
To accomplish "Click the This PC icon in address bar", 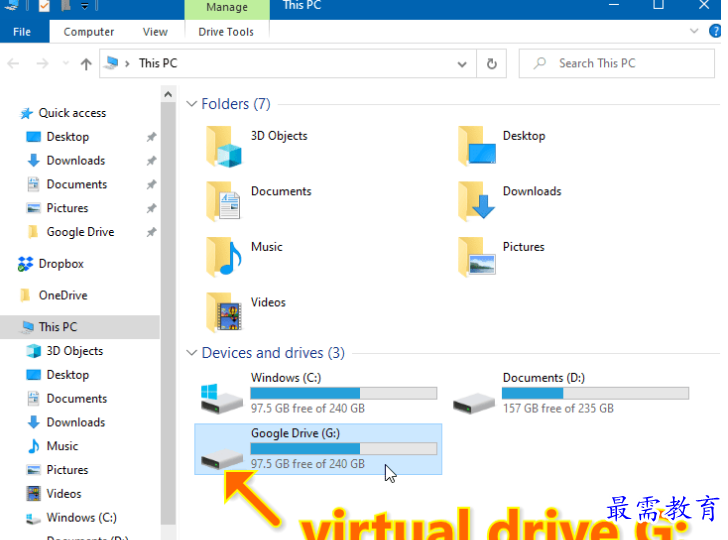I will click(x=111, y=63).
